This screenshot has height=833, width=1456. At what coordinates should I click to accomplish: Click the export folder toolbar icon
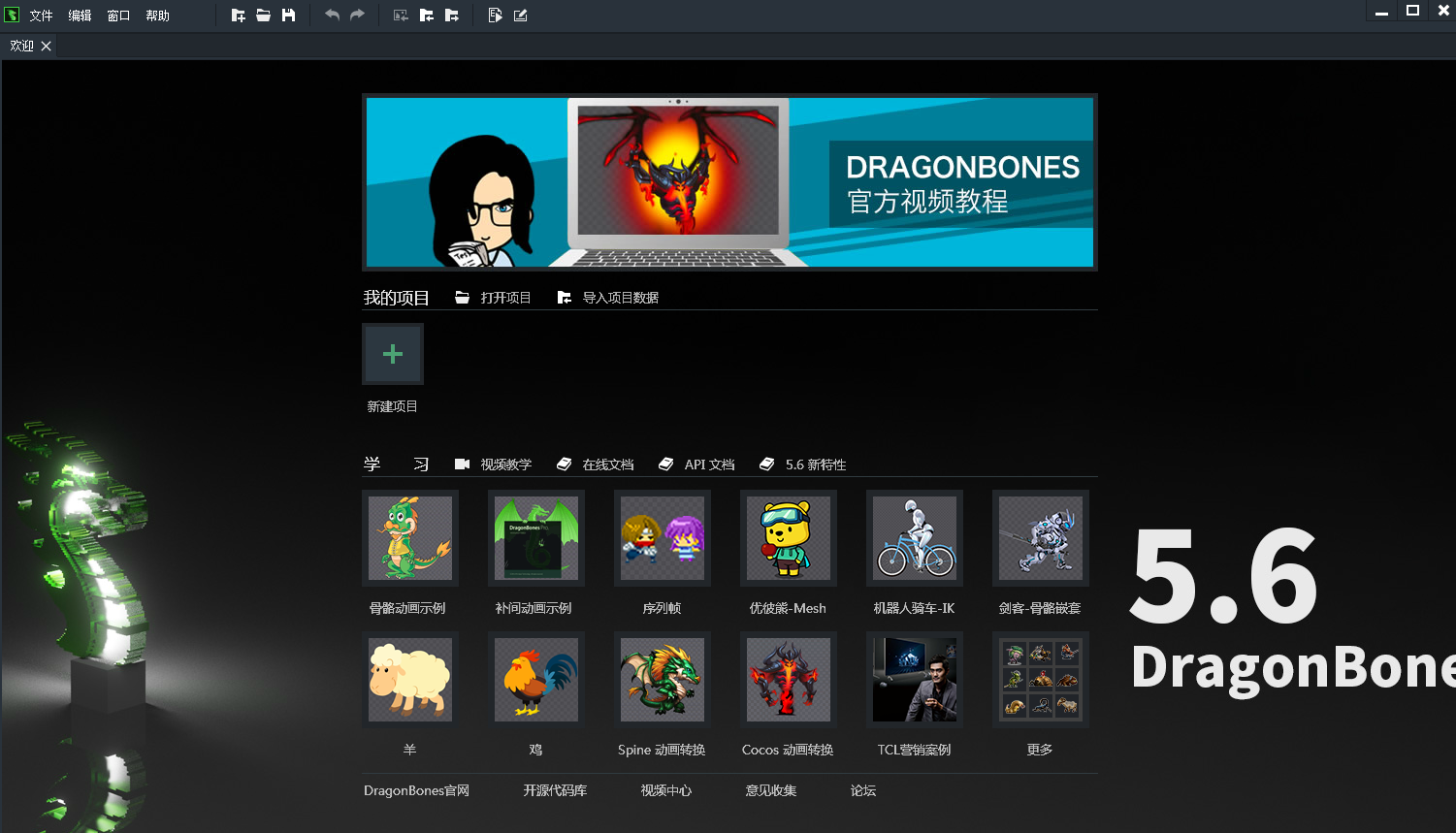pyautogui.click(x=451, y=16)
